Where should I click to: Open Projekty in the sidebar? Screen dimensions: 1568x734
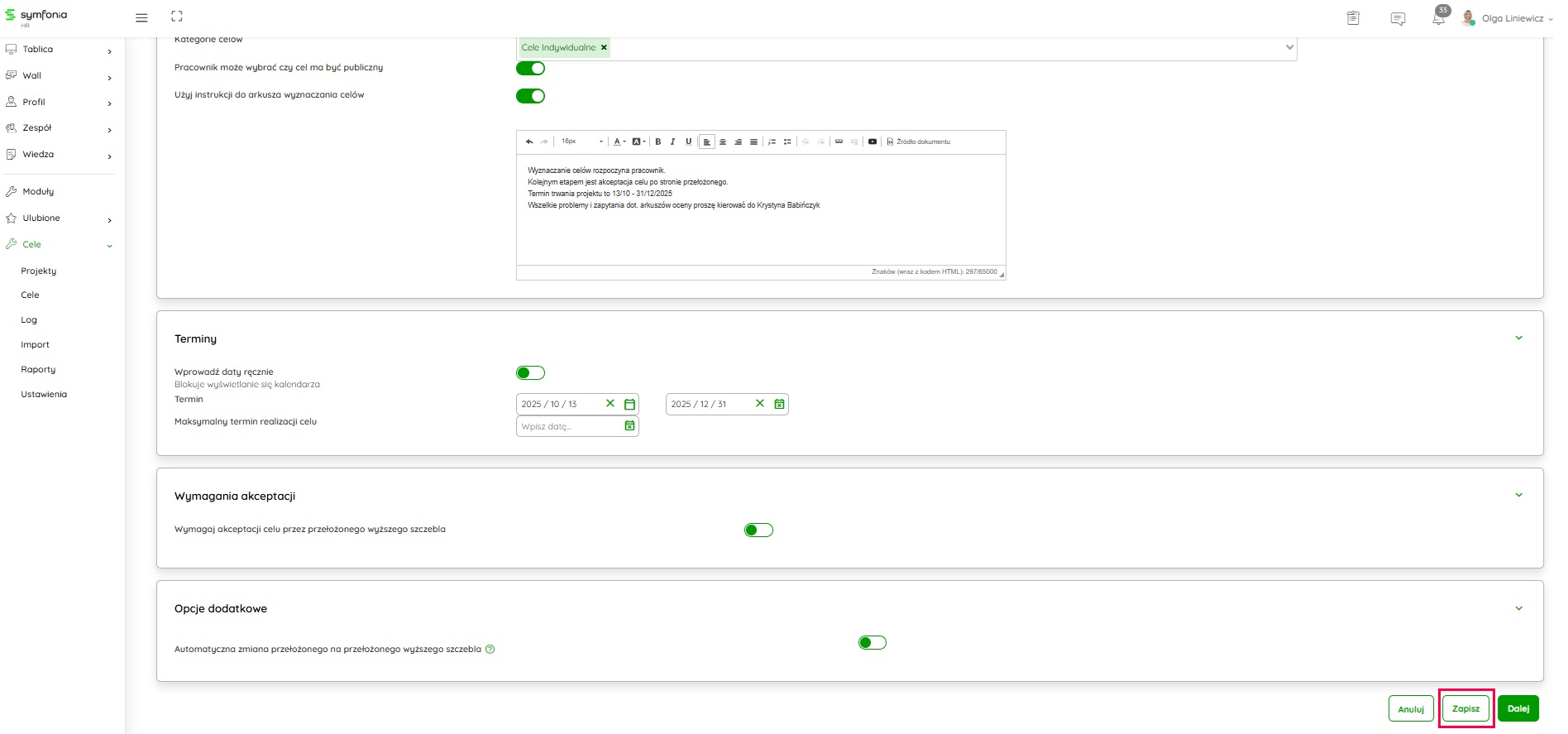point(39,271)
